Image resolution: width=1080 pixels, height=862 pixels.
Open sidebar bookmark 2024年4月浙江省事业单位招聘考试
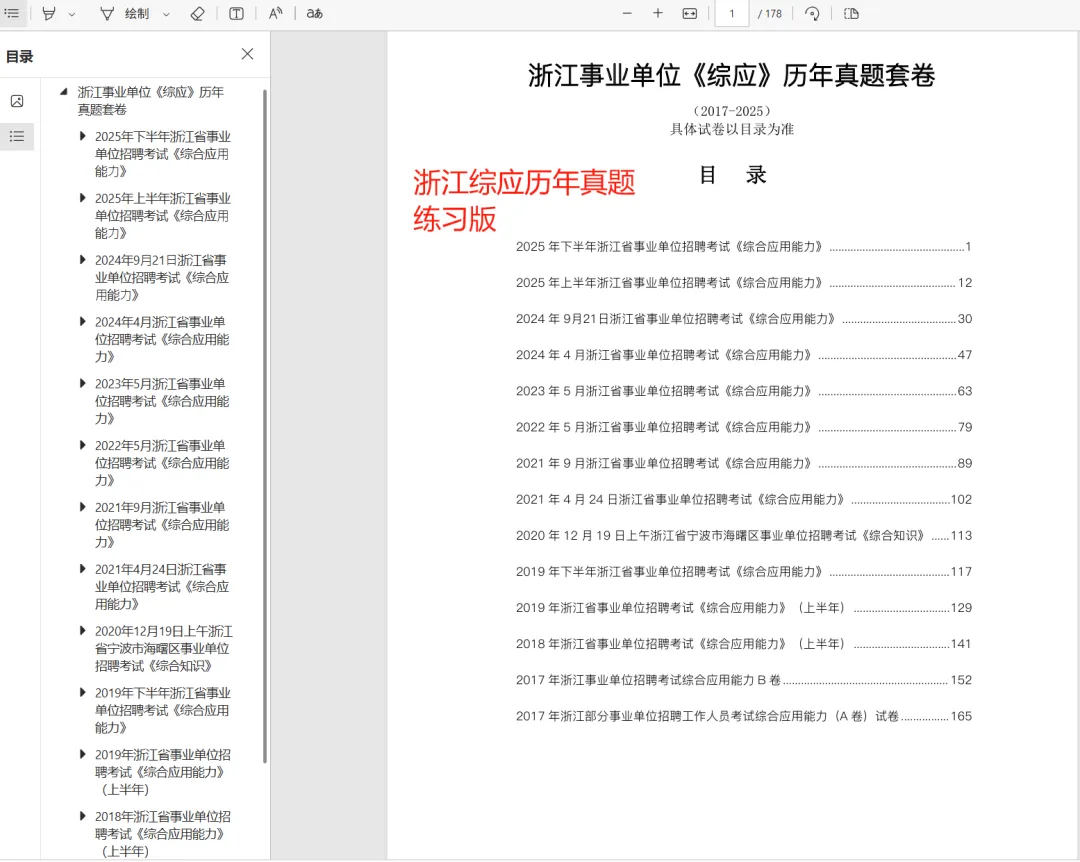162,339
